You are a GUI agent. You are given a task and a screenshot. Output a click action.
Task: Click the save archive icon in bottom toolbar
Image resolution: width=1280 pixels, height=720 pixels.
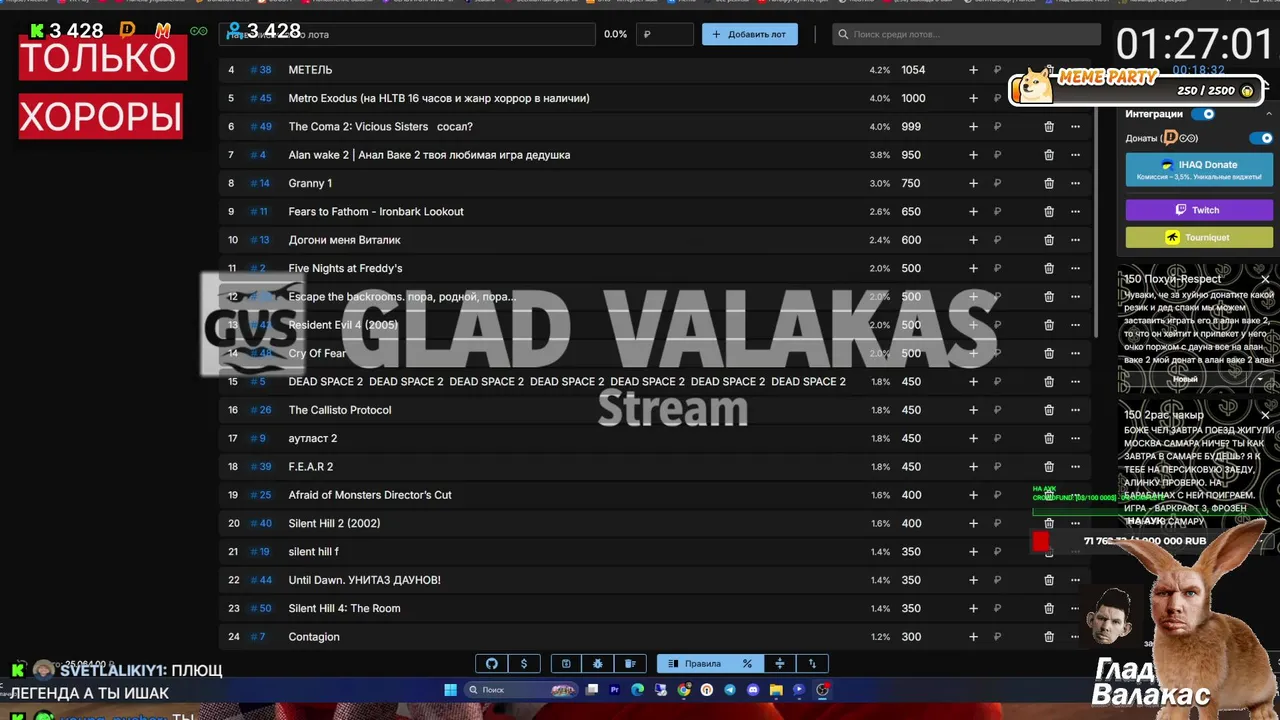click(x=566, y=664)
